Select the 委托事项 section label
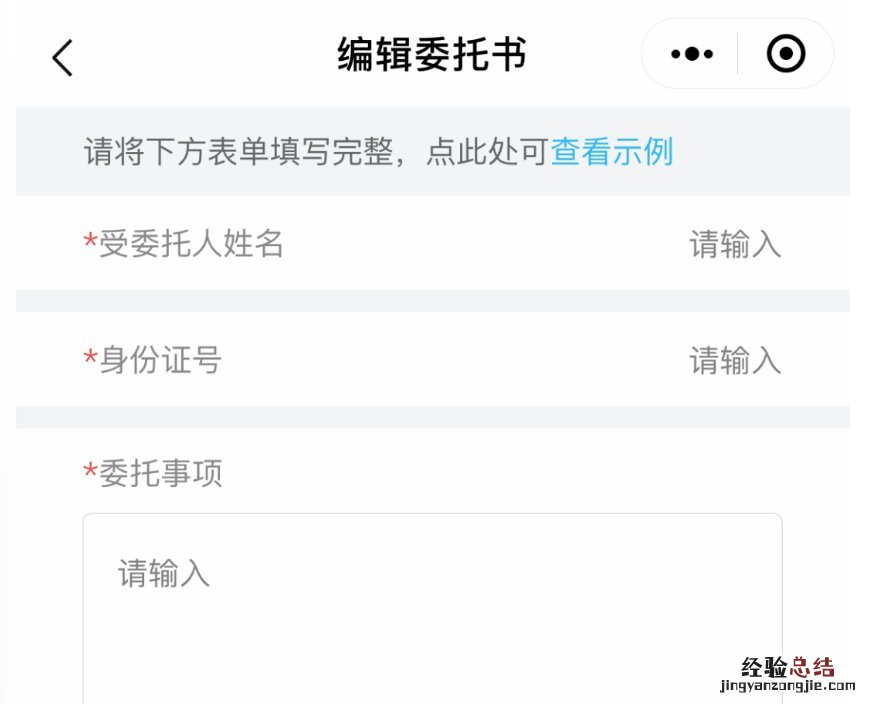Image resolution: width=870 pixels, height=704 pixels. tap(160, 474)
